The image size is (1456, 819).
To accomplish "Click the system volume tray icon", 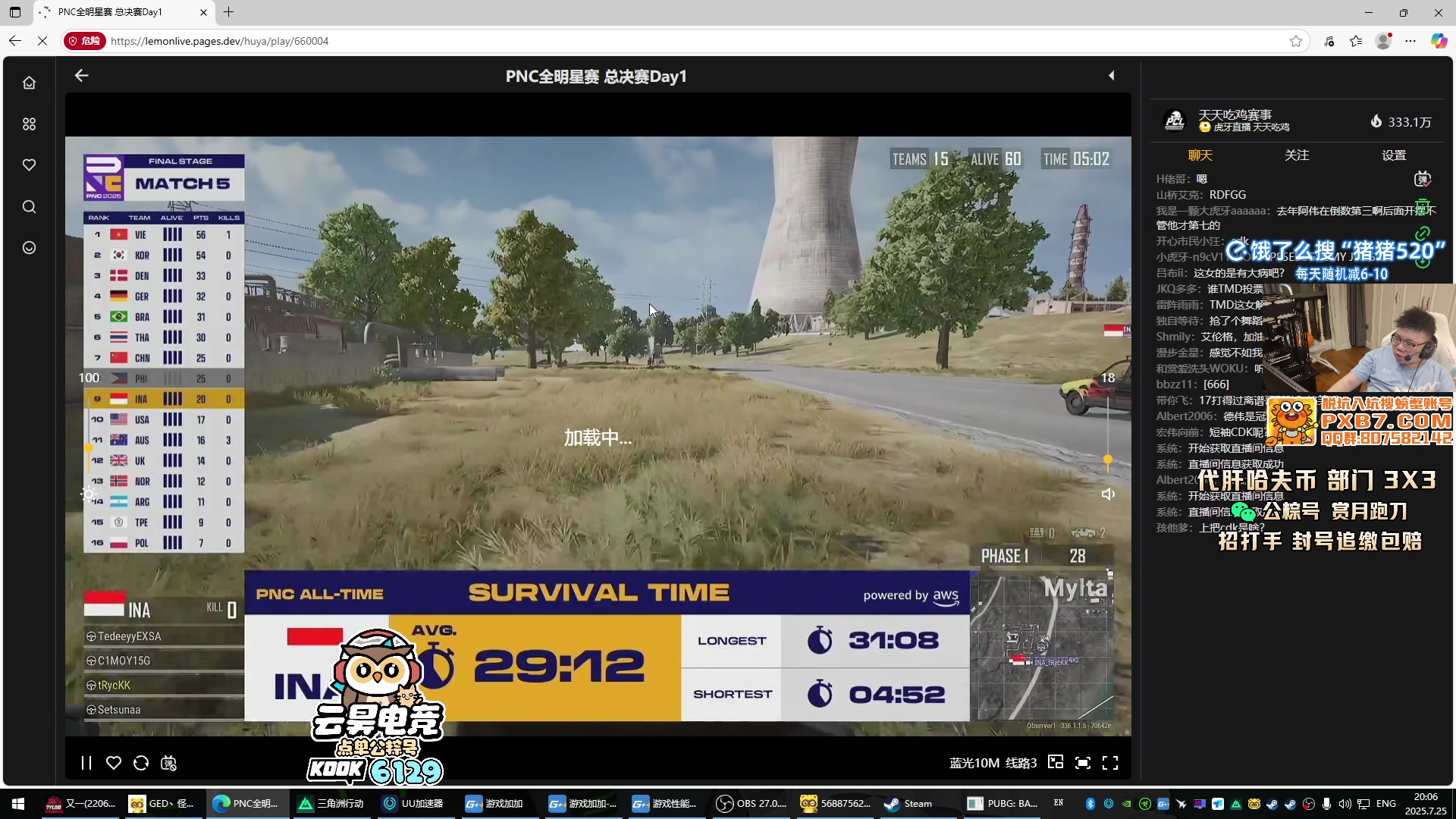I will (1345, 804).
